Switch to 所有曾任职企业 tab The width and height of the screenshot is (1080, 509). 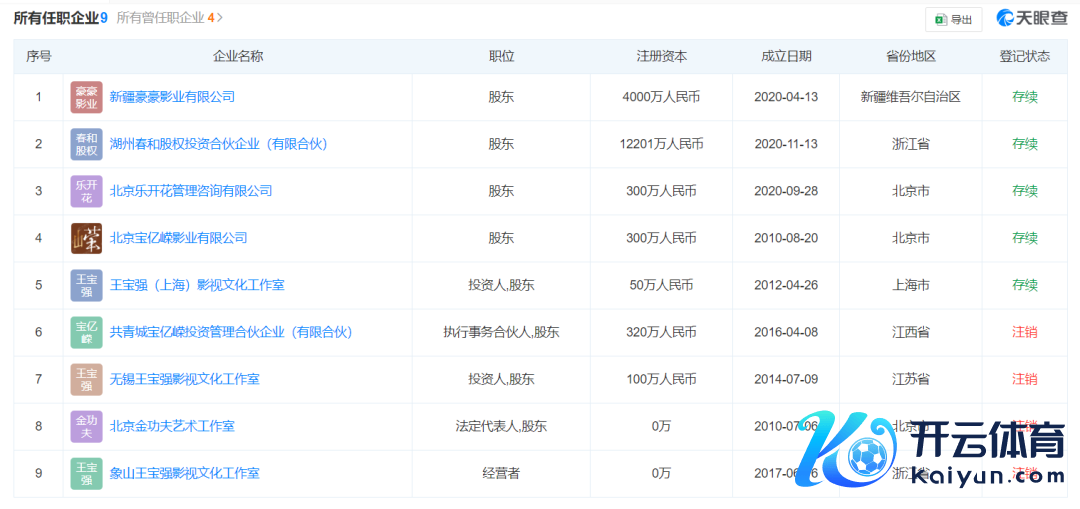coord(160,18)
